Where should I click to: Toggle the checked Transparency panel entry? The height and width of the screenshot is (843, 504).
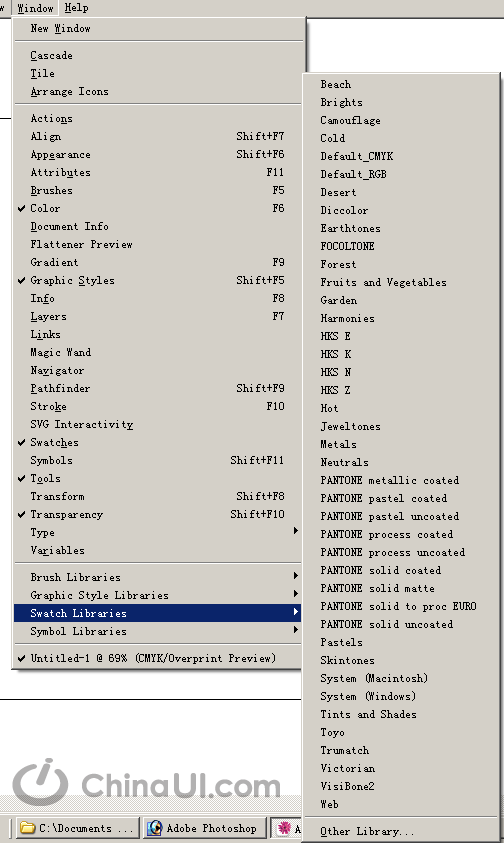click(x=158, y=515)
